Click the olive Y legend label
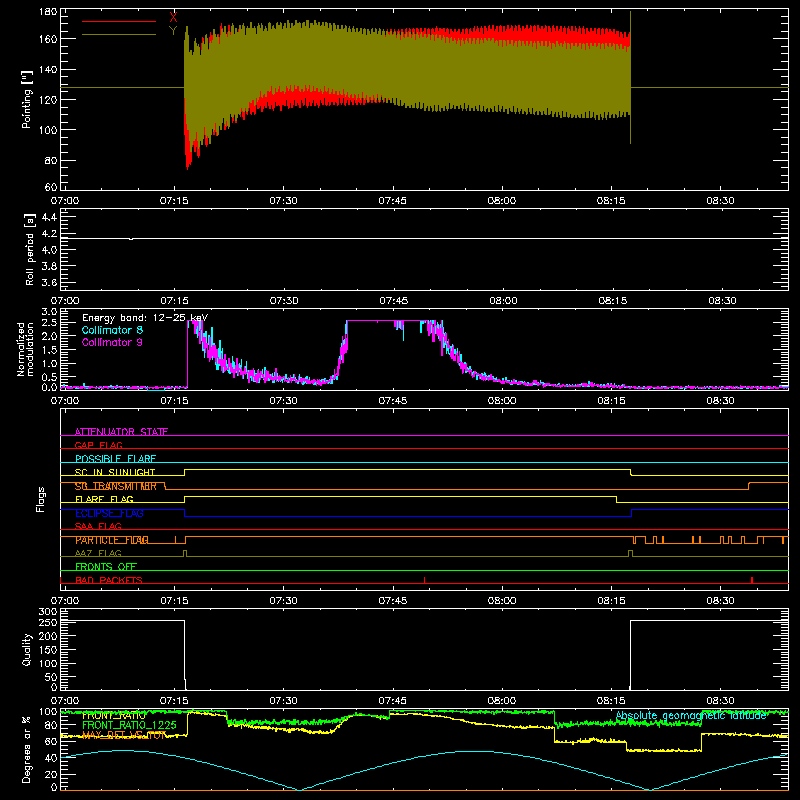The height and width of the screenshot is (800, 800). (173, 31)
